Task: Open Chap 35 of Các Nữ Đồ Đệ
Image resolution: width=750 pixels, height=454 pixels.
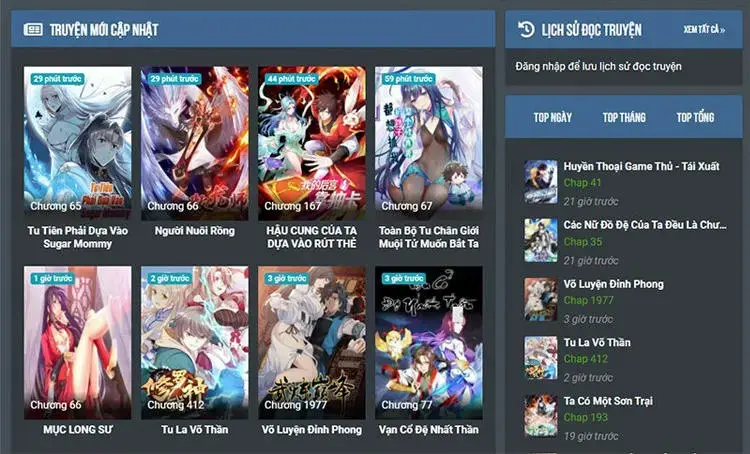Action: click(583, 242)
